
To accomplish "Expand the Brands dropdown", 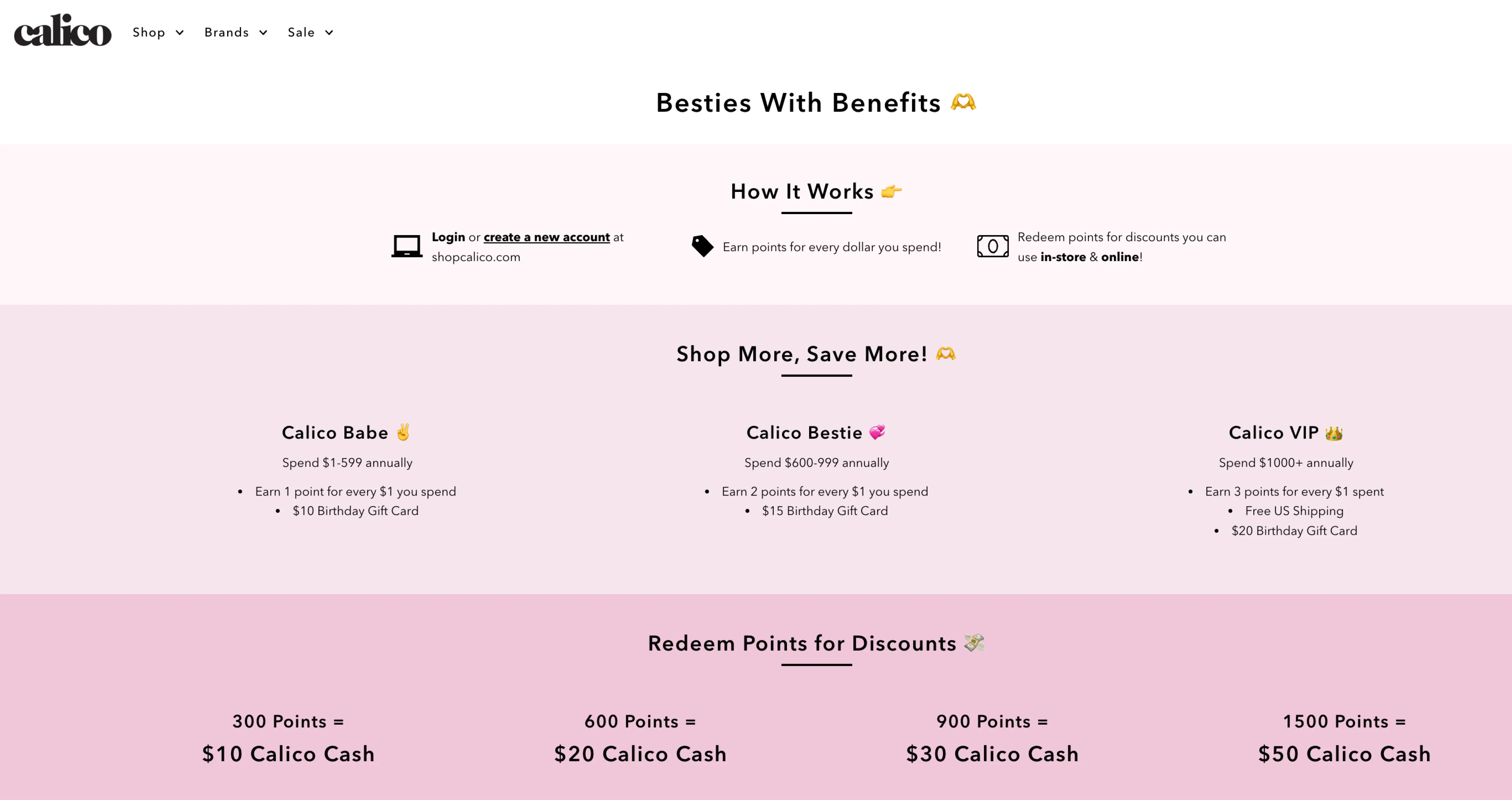I will point(235,32).
